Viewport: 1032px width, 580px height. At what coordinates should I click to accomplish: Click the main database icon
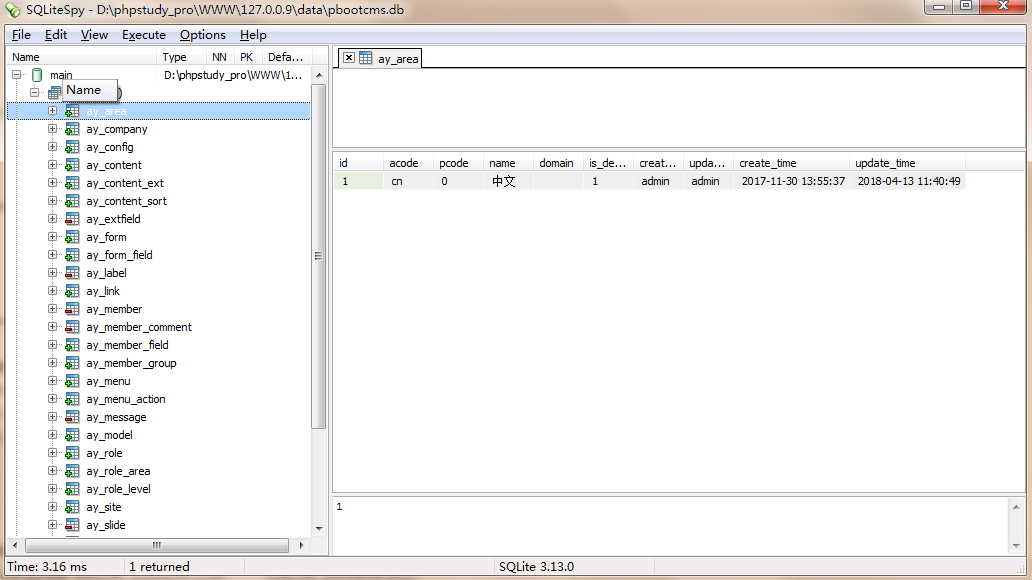[x=37, y=75]
